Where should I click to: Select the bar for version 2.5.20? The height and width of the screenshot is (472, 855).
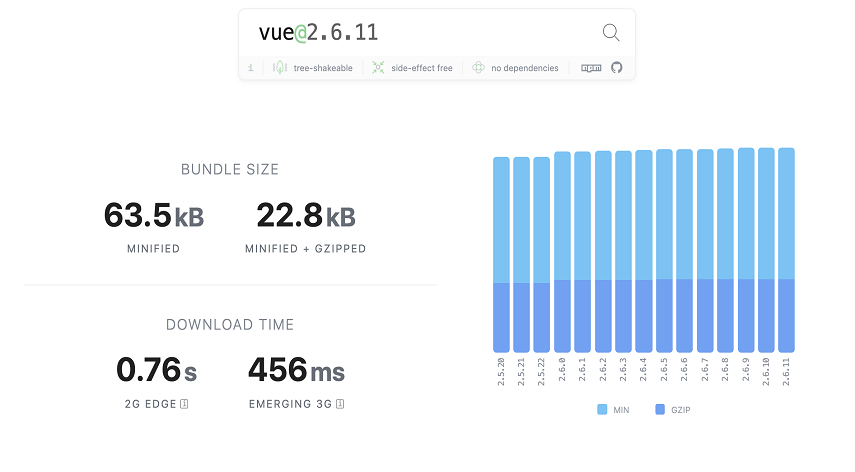501,255
